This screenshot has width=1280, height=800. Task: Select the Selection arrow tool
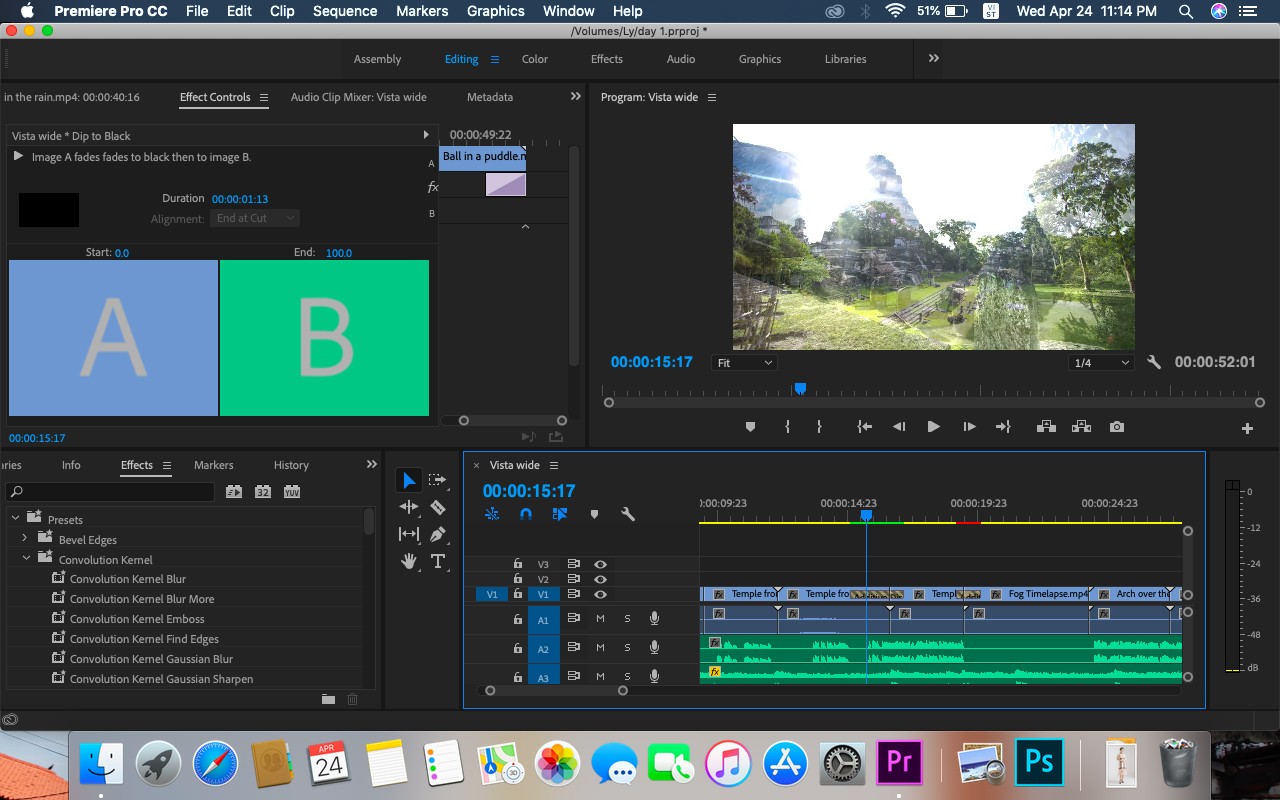[409, 481]
